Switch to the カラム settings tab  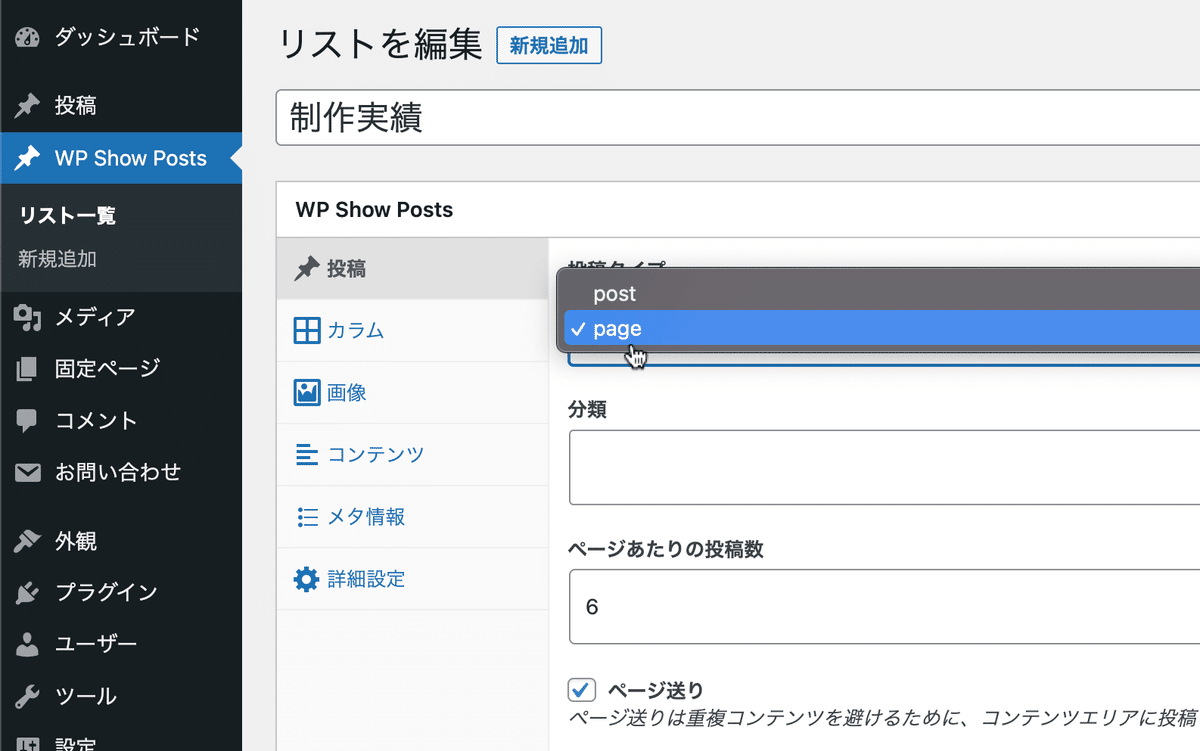point(412,331)
